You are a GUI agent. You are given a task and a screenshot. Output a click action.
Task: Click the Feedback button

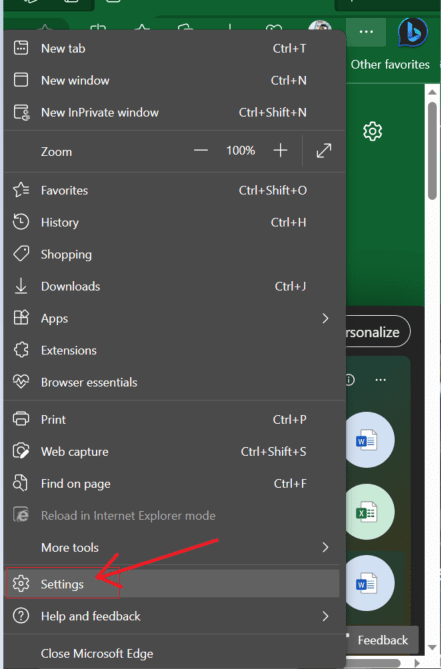click(382, 640)
